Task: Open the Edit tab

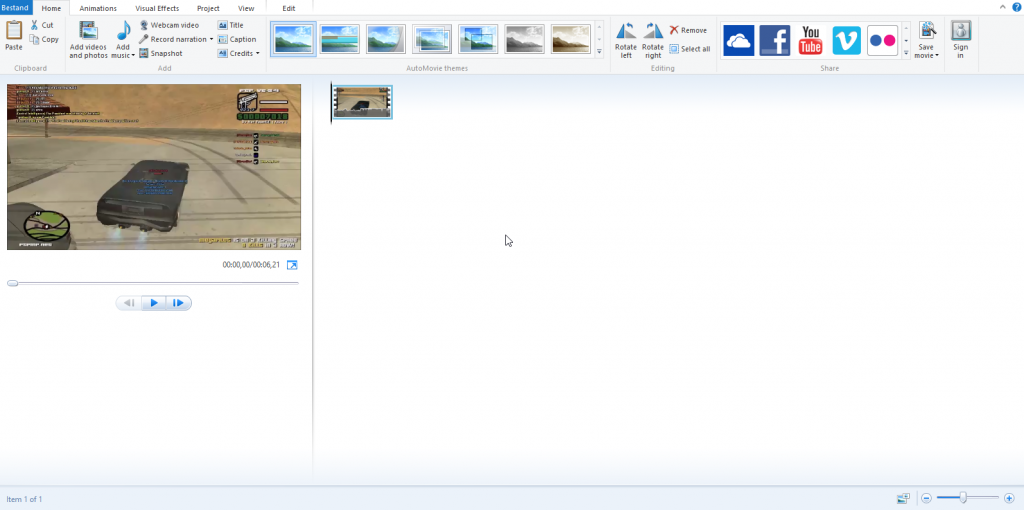Action: point(289,8)
